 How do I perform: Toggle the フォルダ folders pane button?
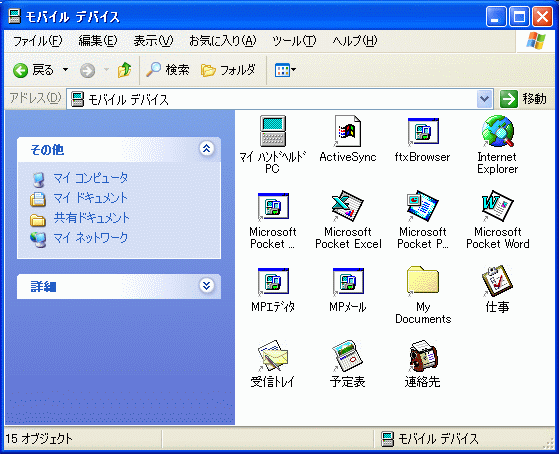click(x=228, y=70)
